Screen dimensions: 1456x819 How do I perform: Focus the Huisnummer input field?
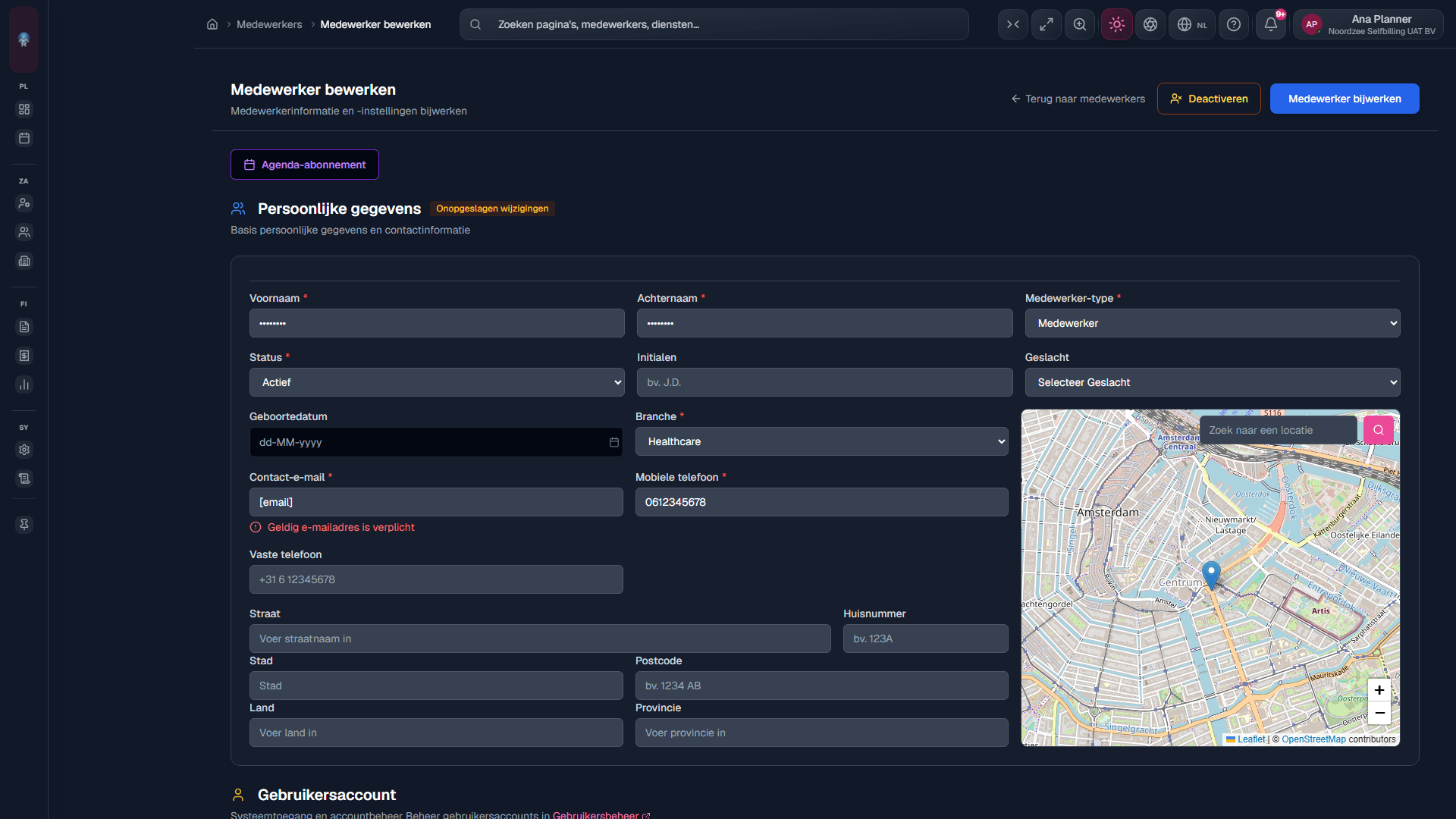click(926, 639)
